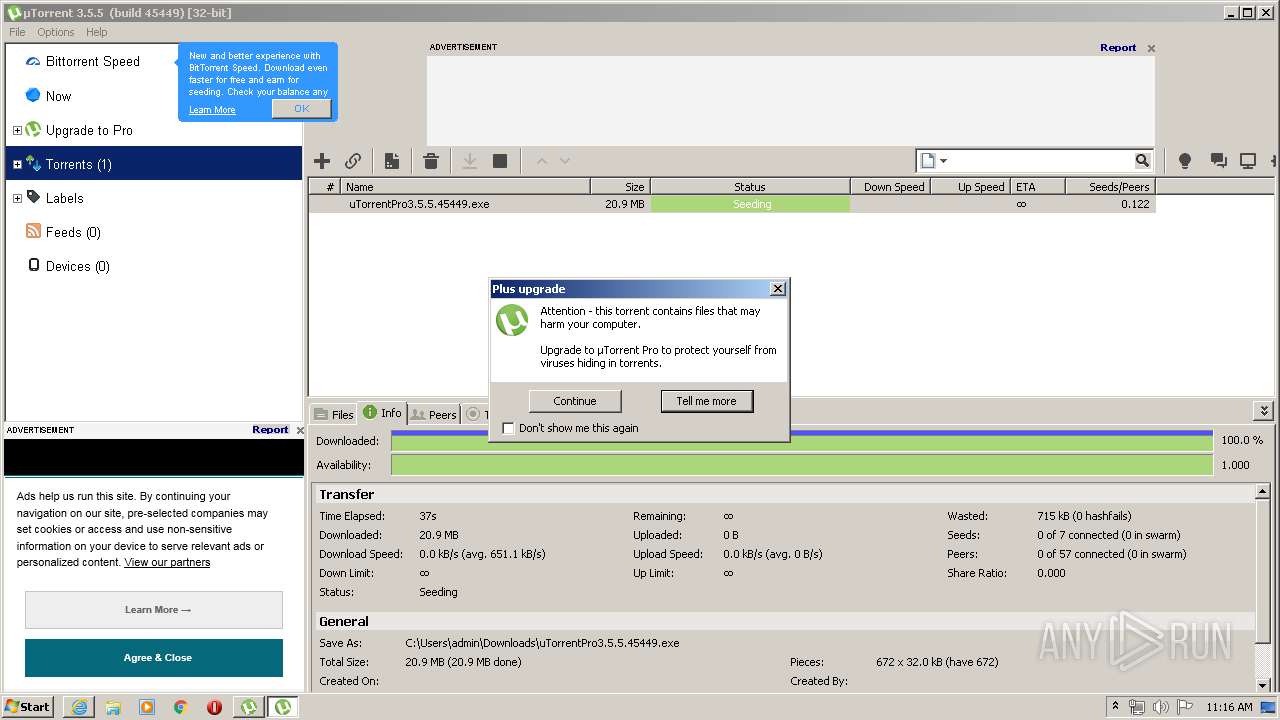Click the remote monitor icon in toolbar
This screenshot has height=720, width=1280.
[x=1248, y=161]
